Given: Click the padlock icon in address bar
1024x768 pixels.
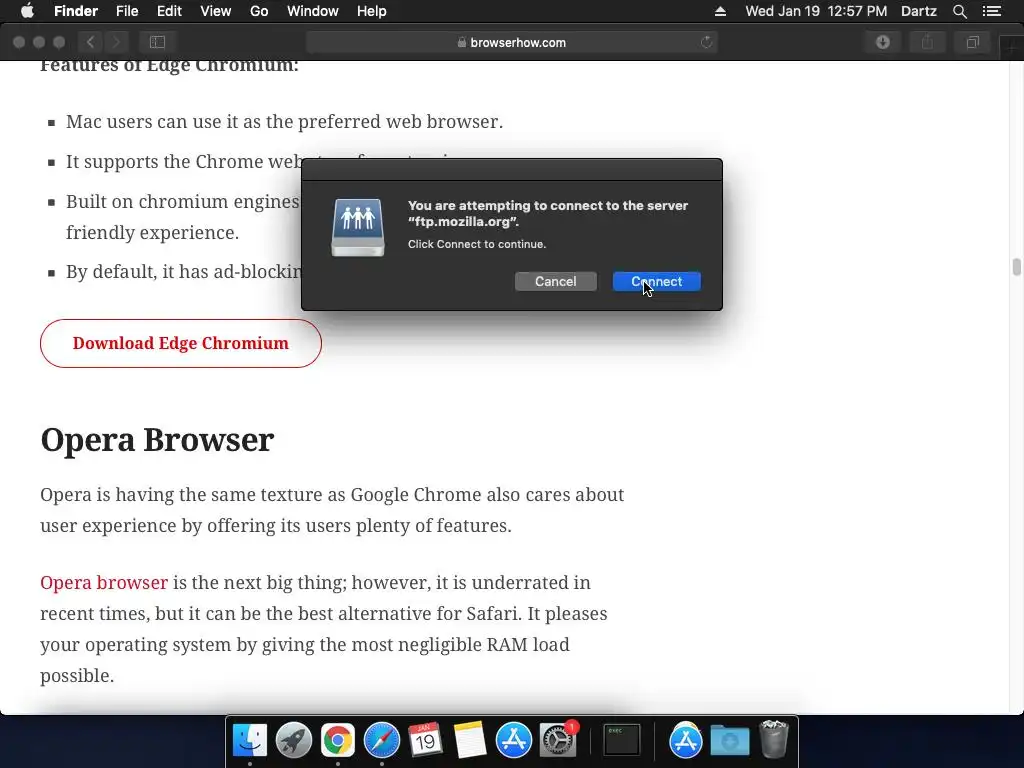Looking at the screenshot, I should (x=462, y=42).
